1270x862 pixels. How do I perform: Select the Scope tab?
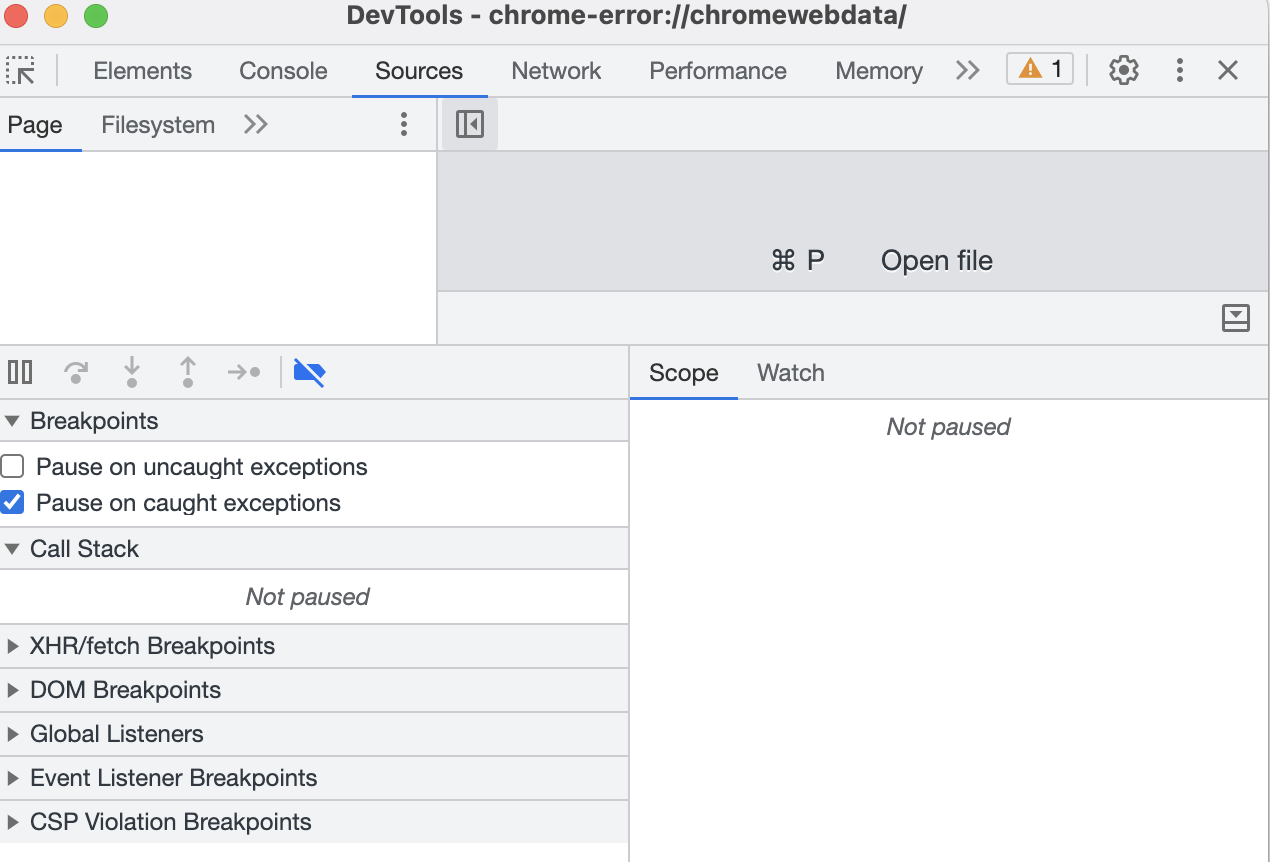684,373
